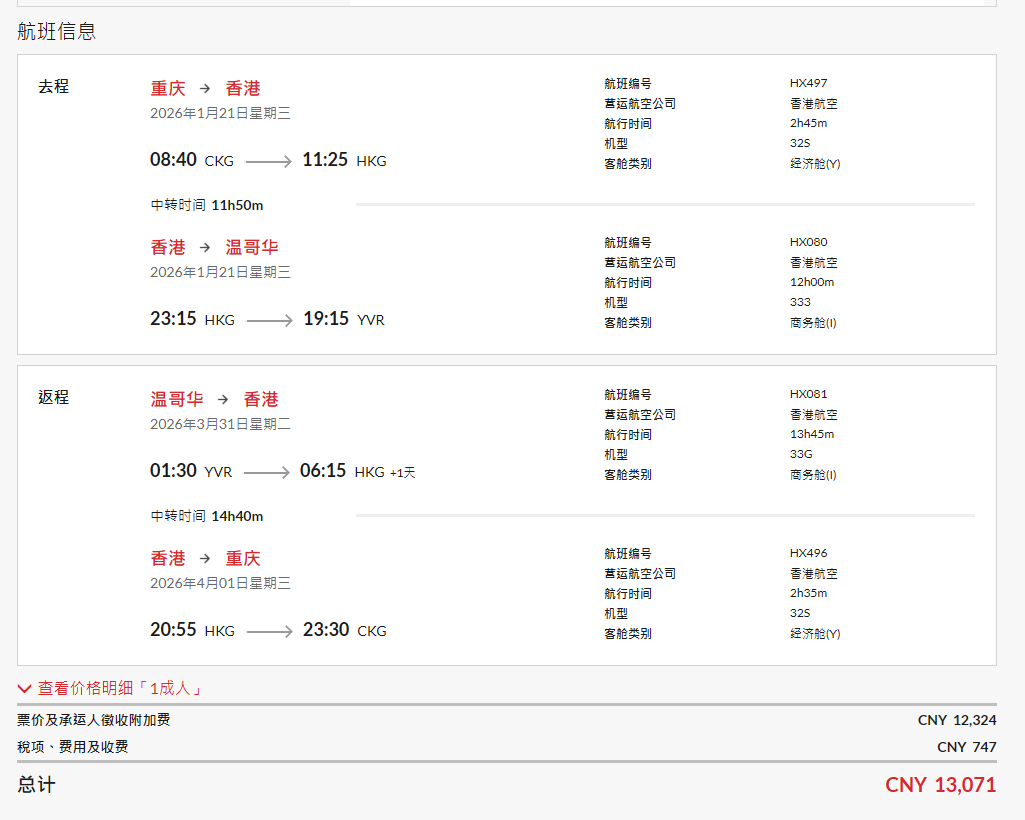This screenshot has height=820, width=1025.
Task: Click the long arrow from 01:30 YVR to 06:15 HKG
Action: point(266,472)
